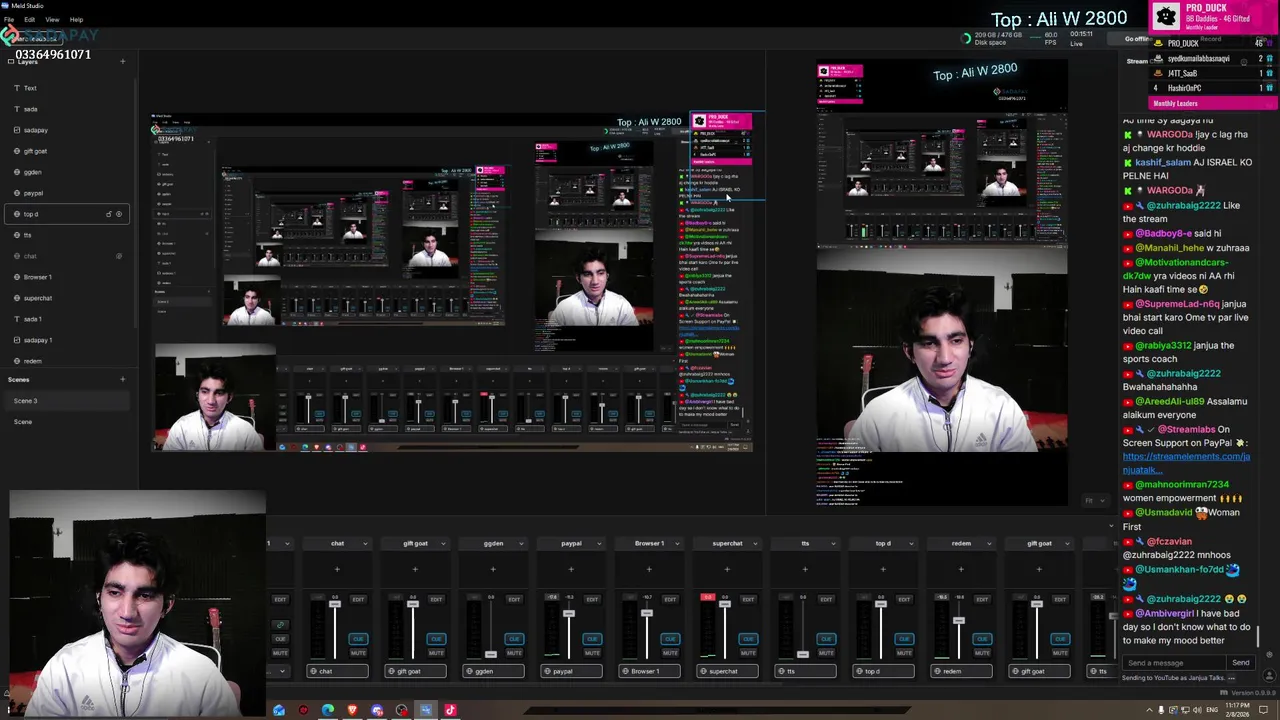This screenshot has height=720, width=1280.
Task: Open the TikTok app from the taskbar
Action: pyautogui.click(x=450, y=710)
